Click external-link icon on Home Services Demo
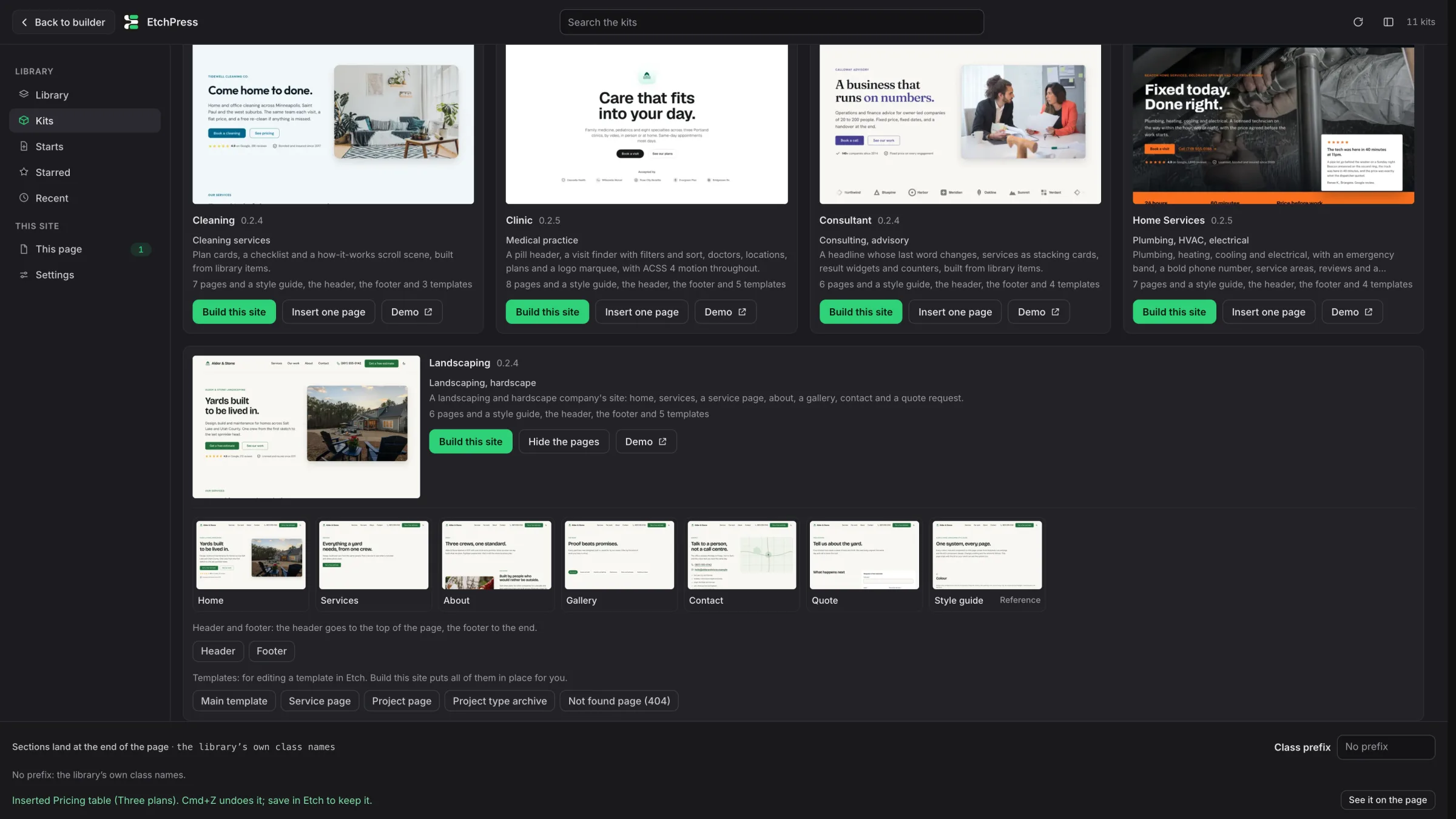 [x=1369, y=312]
